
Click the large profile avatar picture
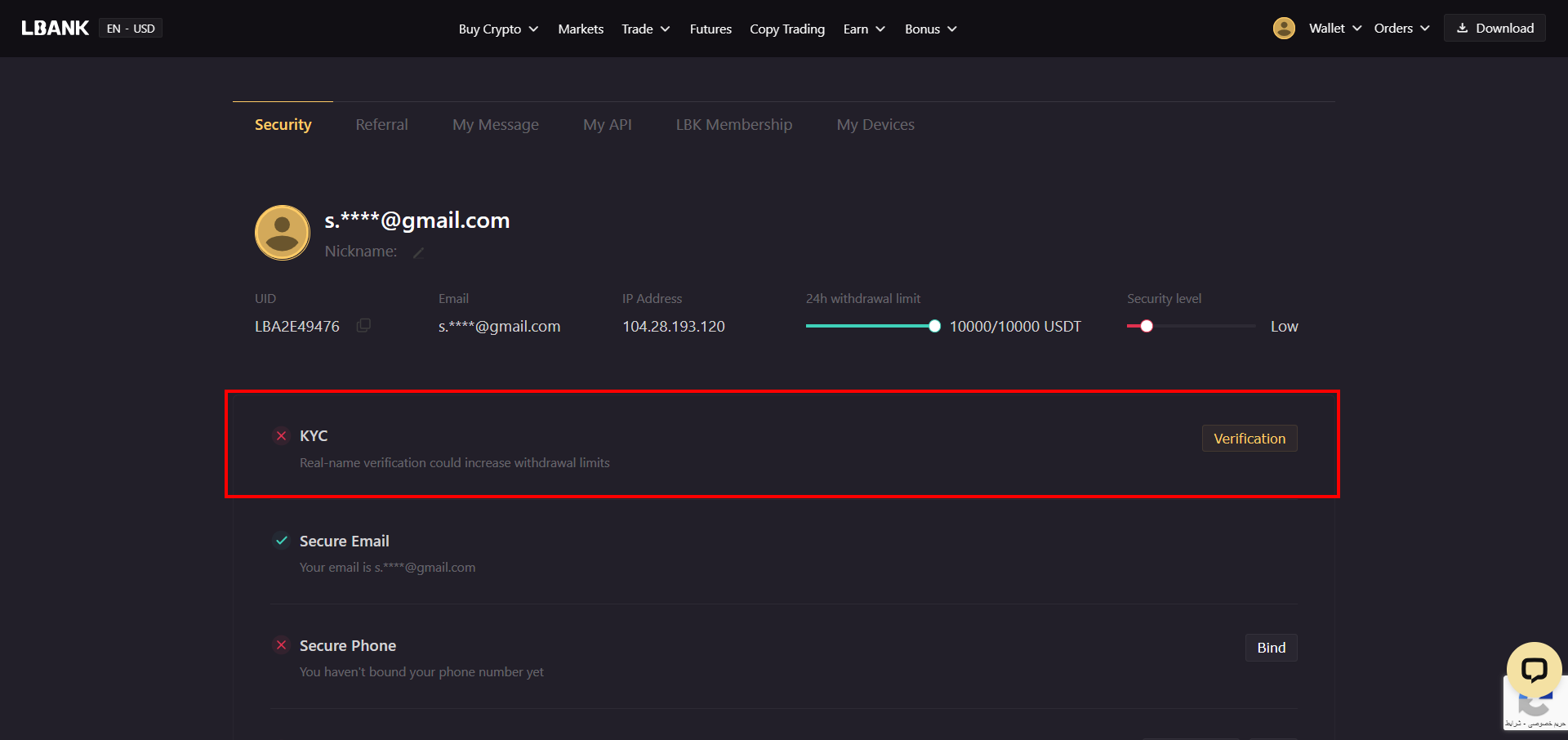pos(283,233)
